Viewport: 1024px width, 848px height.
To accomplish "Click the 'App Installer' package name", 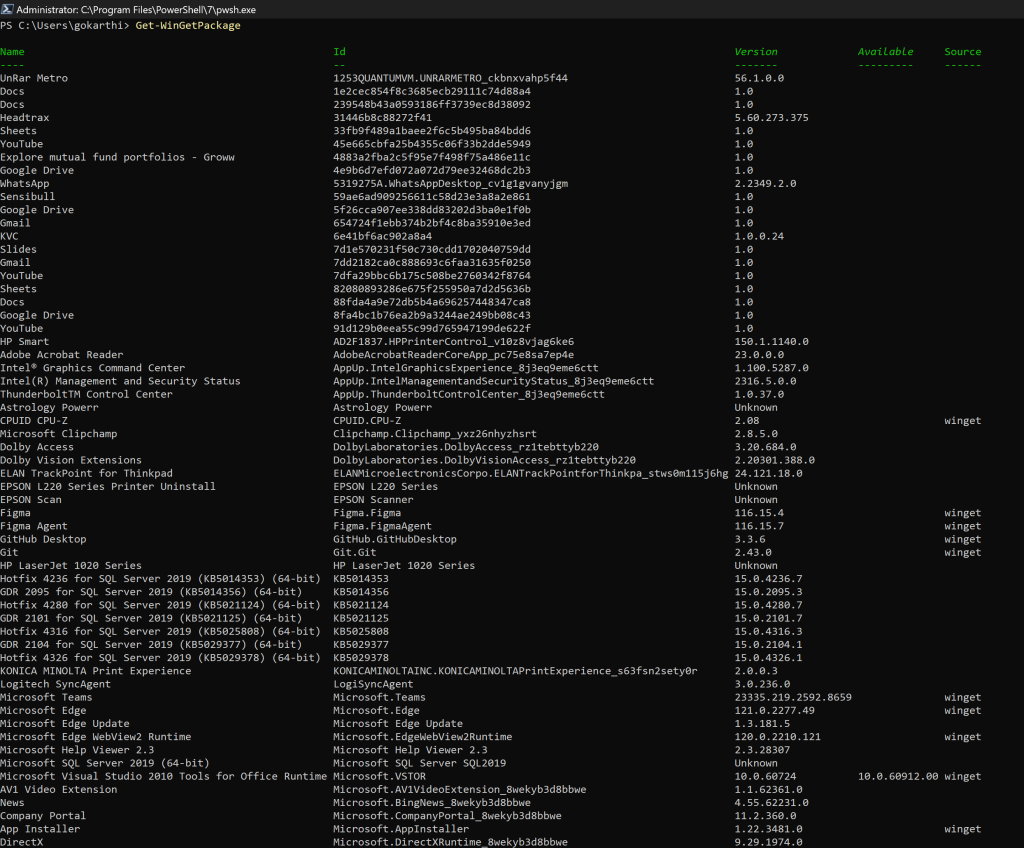I will click(x=40, y=829).
